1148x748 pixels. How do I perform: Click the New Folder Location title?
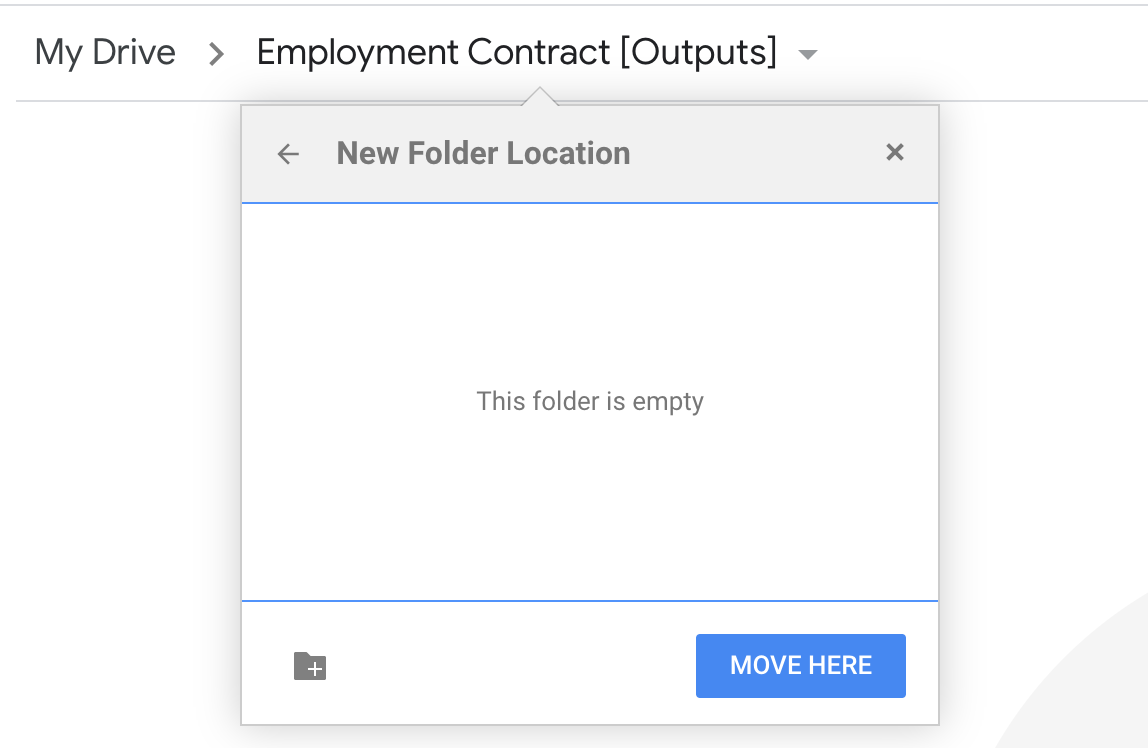[x=483, y=153]
